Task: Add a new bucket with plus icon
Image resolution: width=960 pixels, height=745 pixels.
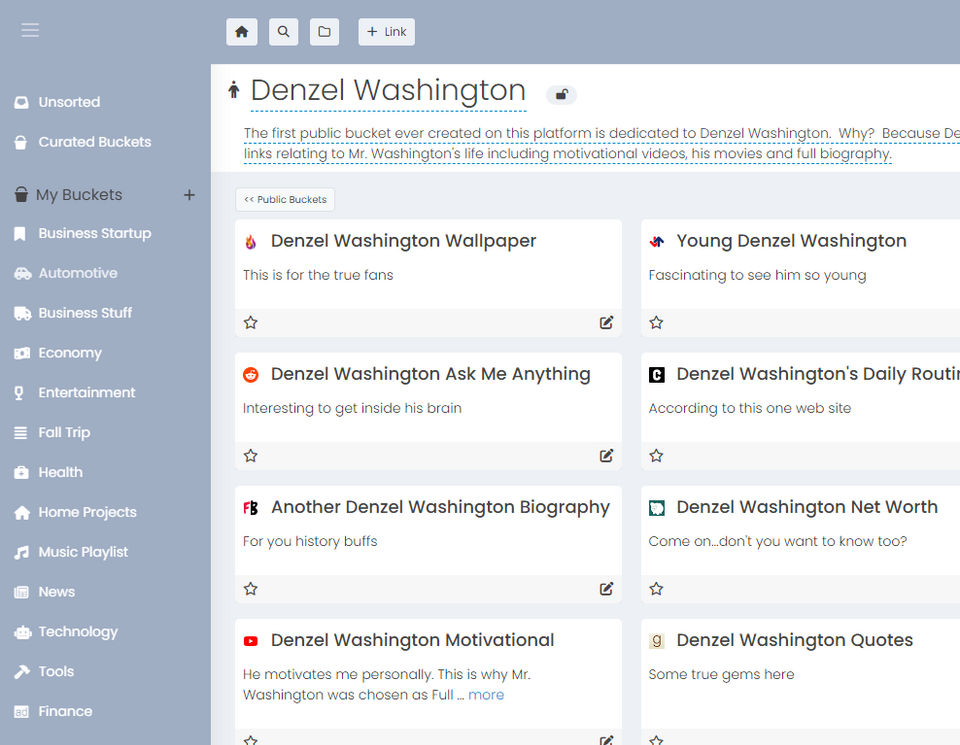Action: coord(189,195)
